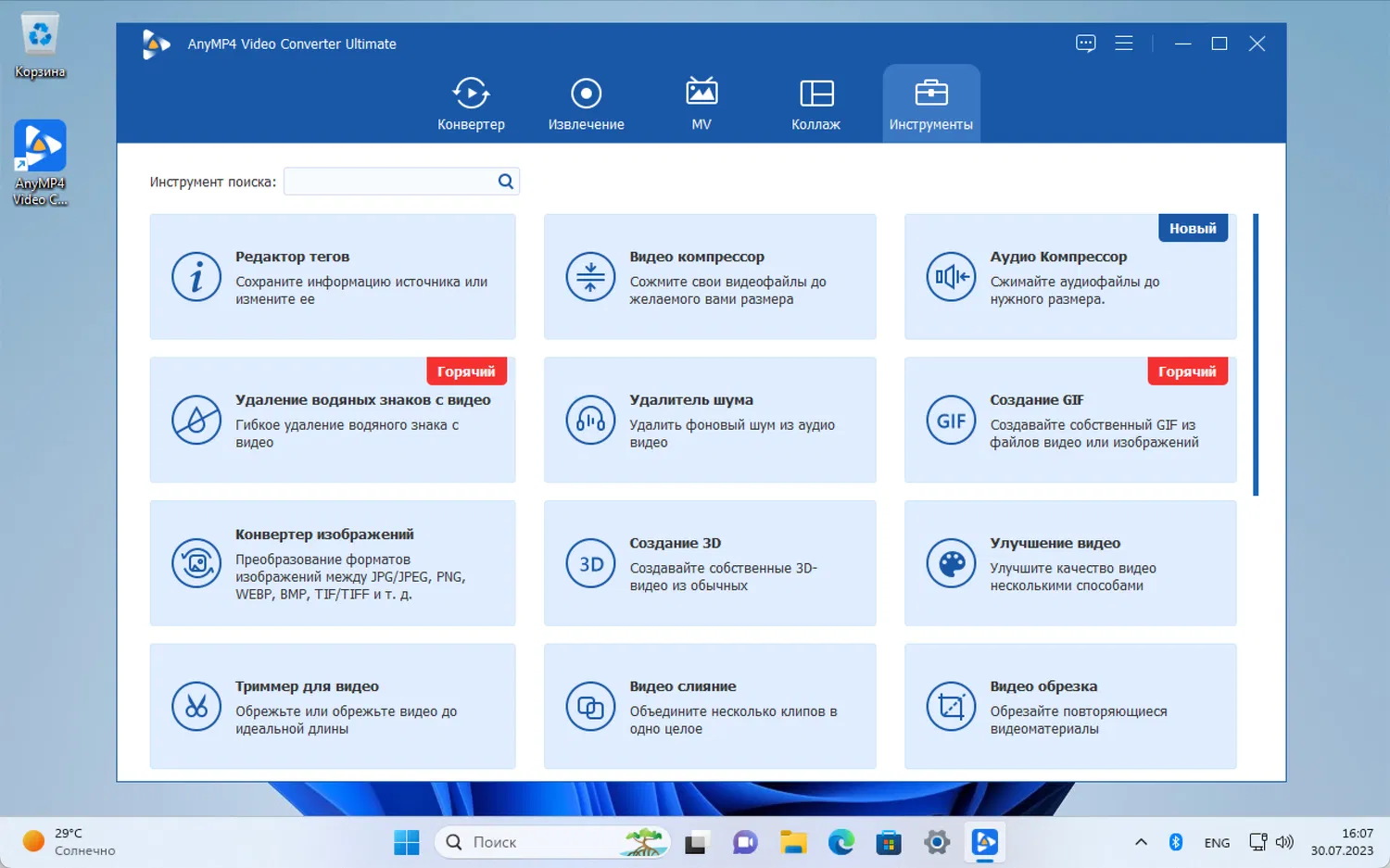
Task: Open the Аудио Компрессор speaker icon
Action: (951, 277)
